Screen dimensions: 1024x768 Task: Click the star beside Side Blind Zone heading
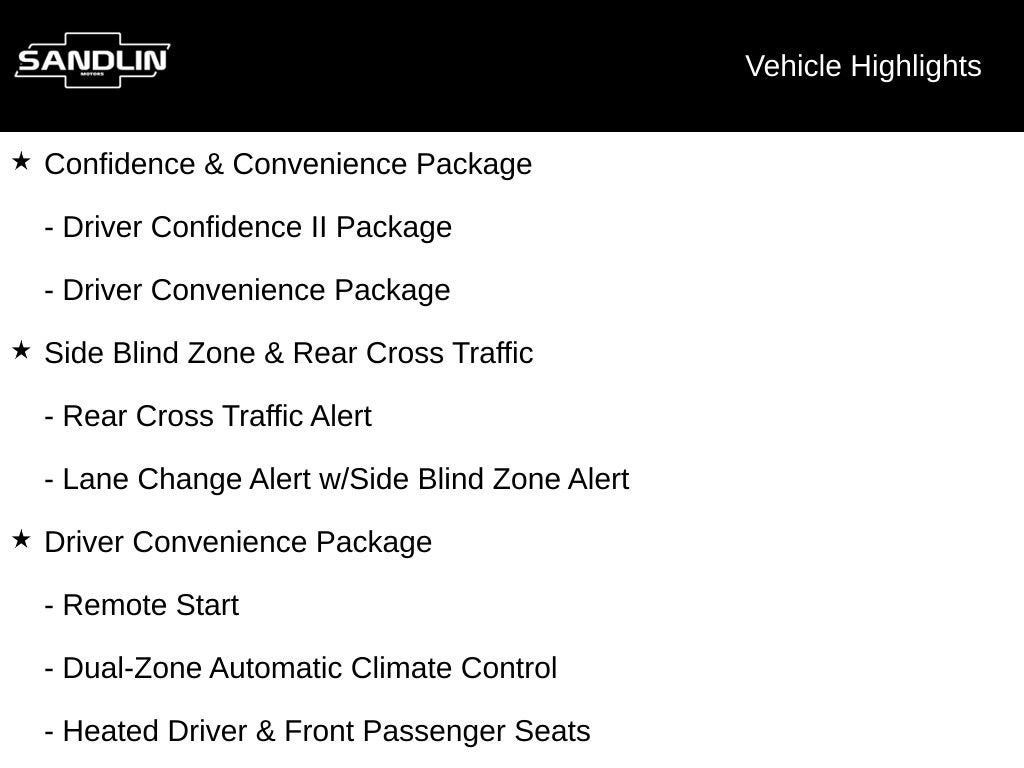pyautogui.click(x=21, y=350)
